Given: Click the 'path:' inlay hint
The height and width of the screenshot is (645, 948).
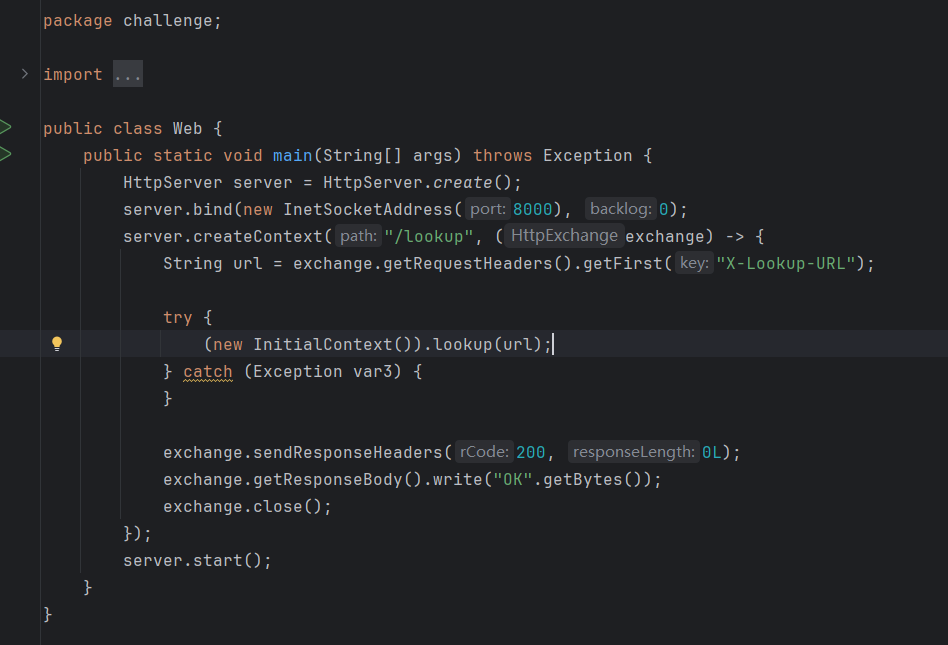Looking at the screenshot, I should click(357, 236).
